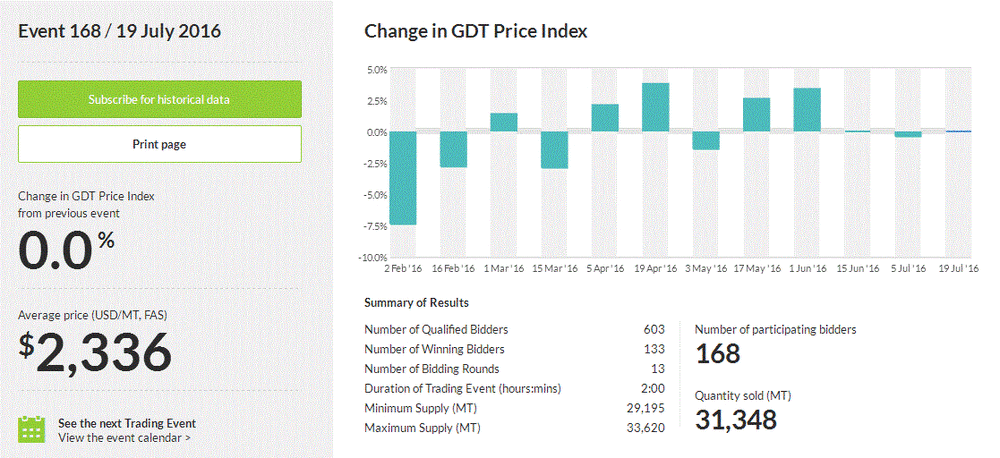Click the 15 Jun '16 axis label

[x=858, y=269]
